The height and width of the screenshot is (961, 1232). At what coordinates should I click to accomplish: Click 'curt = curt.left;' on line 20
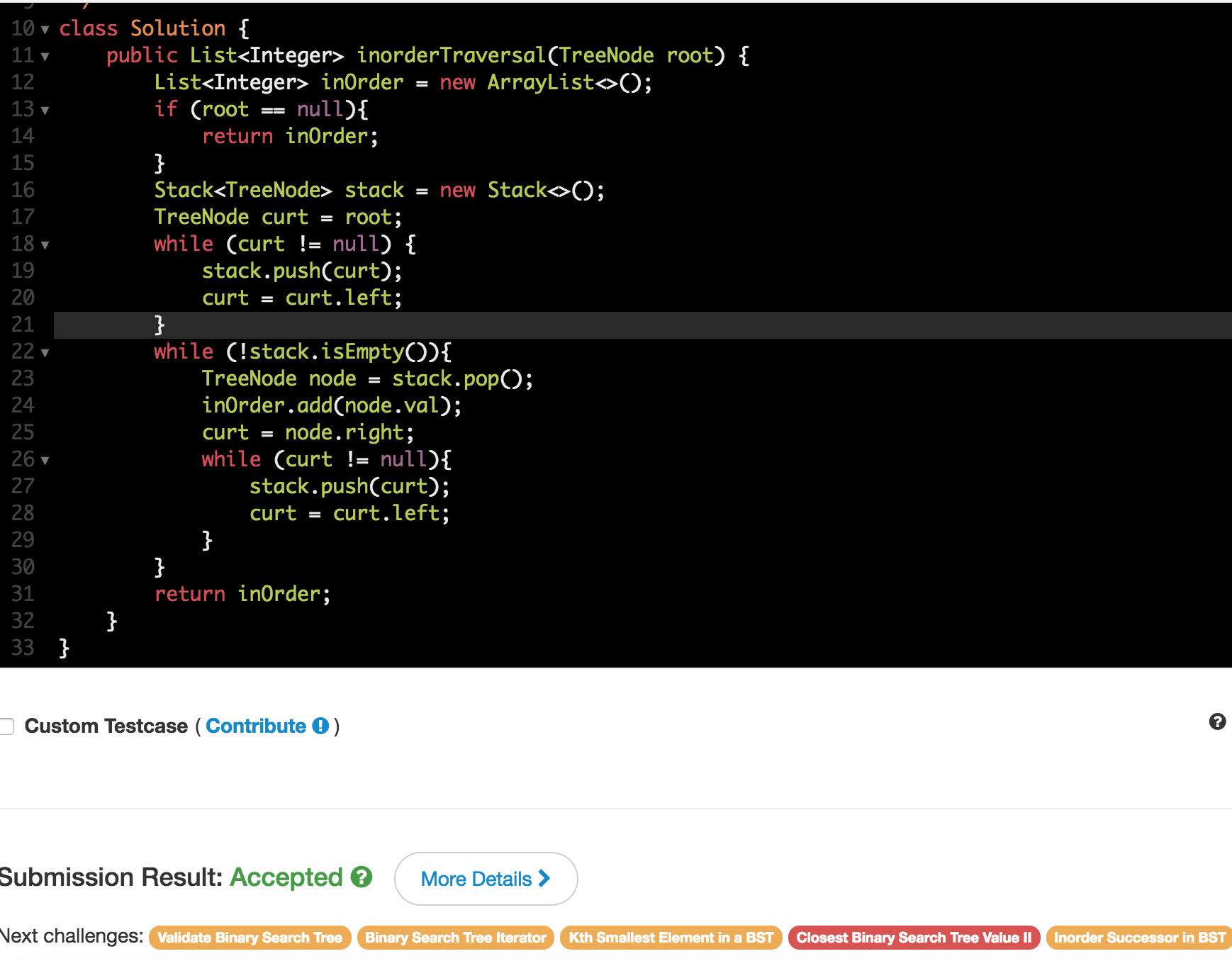click(x=302, y=298)
